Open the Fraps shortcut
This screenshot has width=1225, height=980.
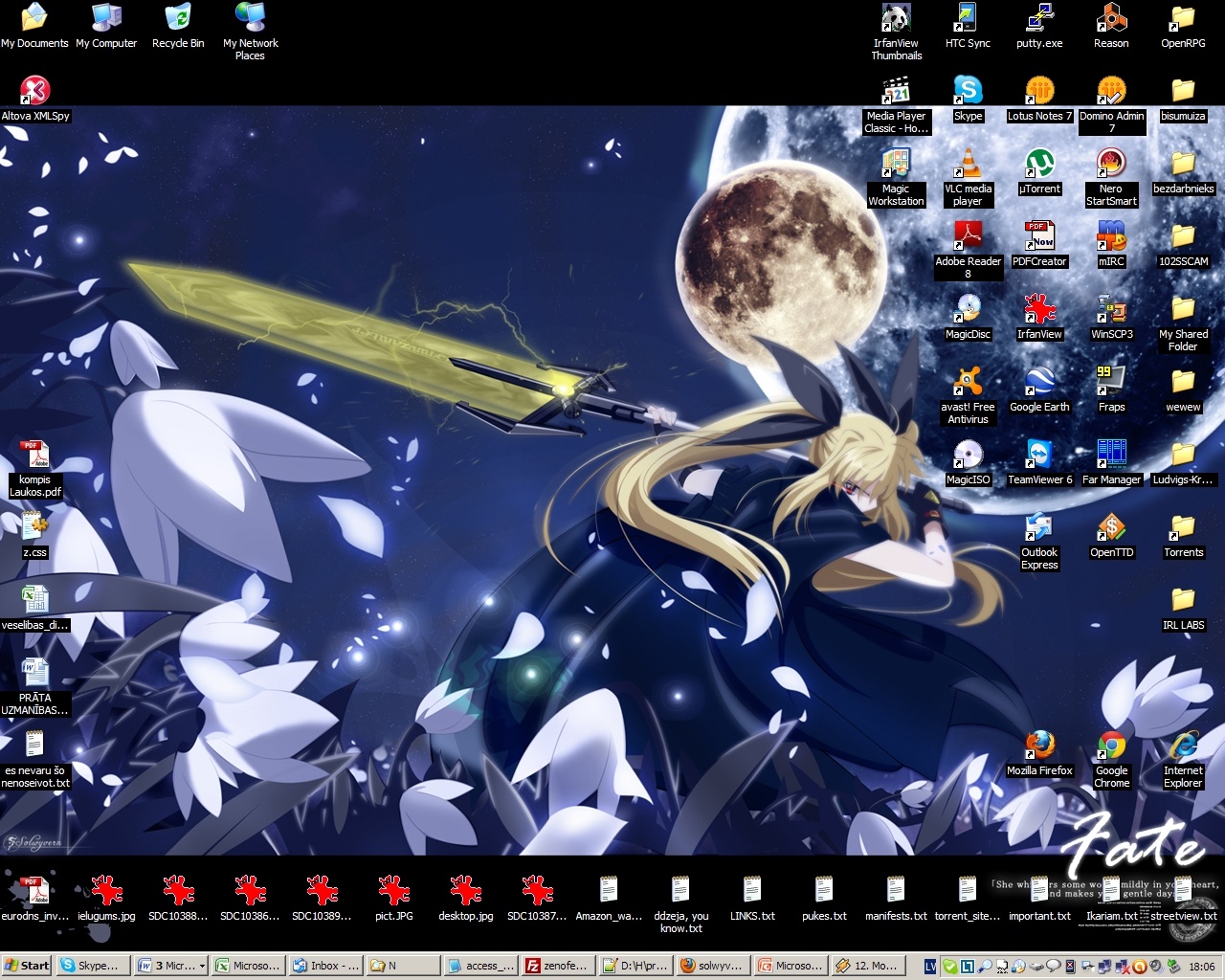click(x=1111, y=390)
